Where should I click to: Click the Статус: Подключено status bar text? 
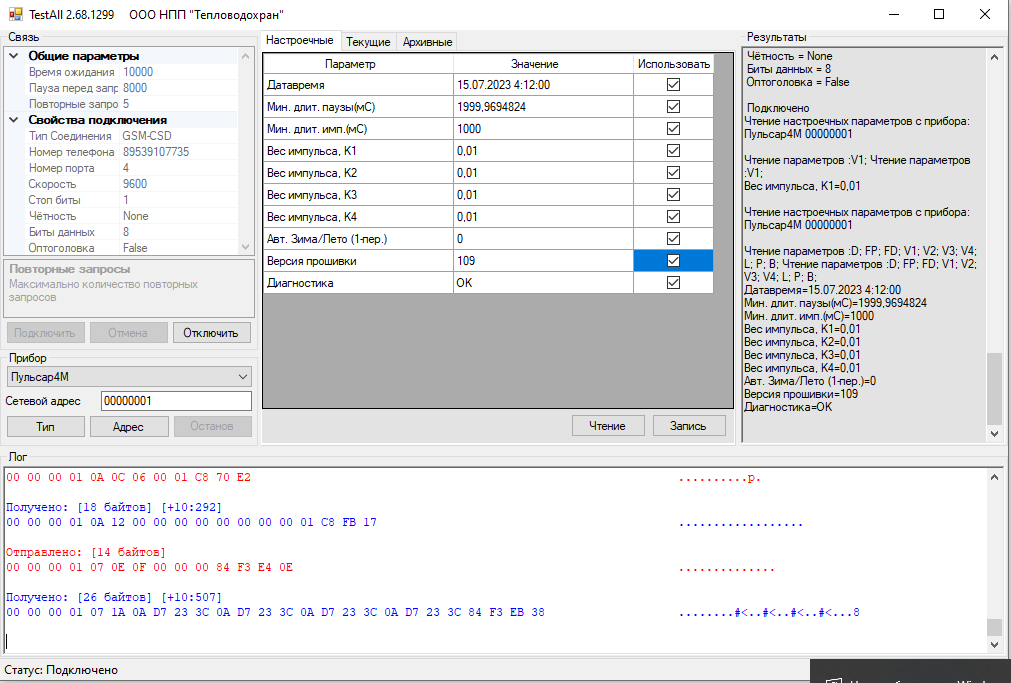(61, 670)
